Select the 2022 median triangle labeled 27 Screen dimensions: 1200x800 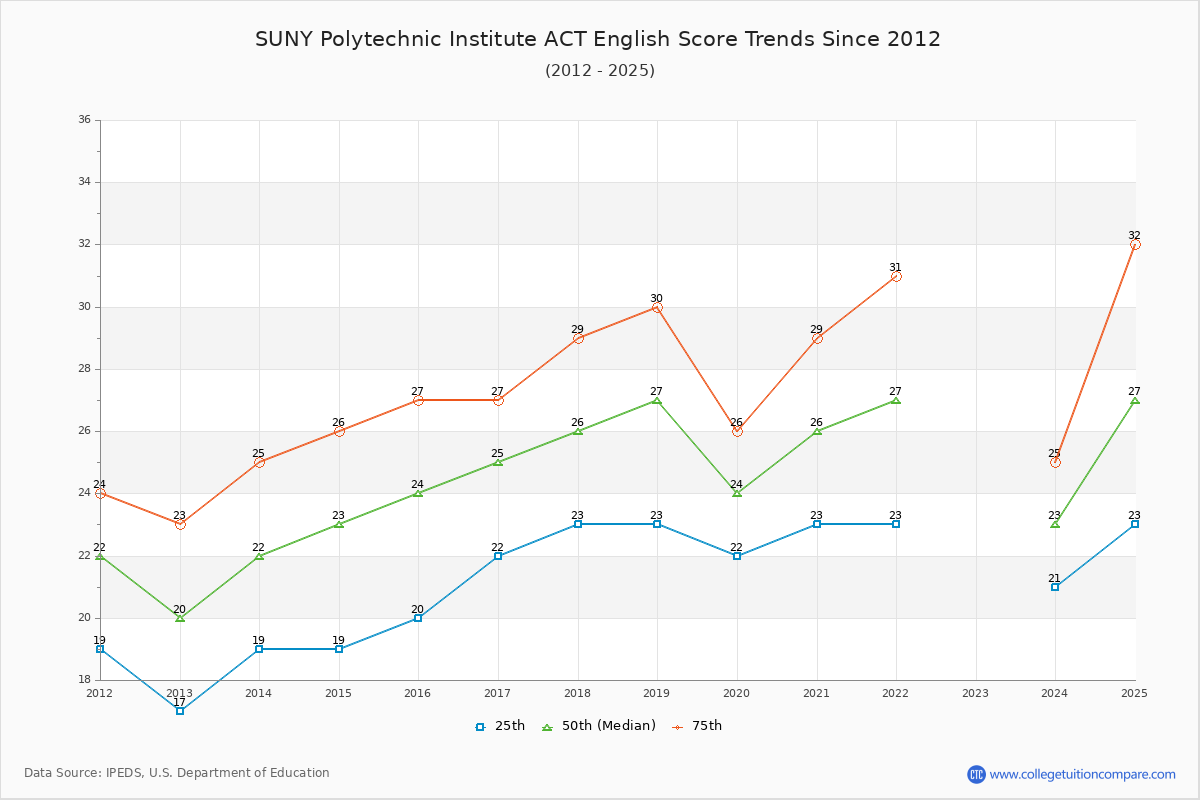[896, 400]
